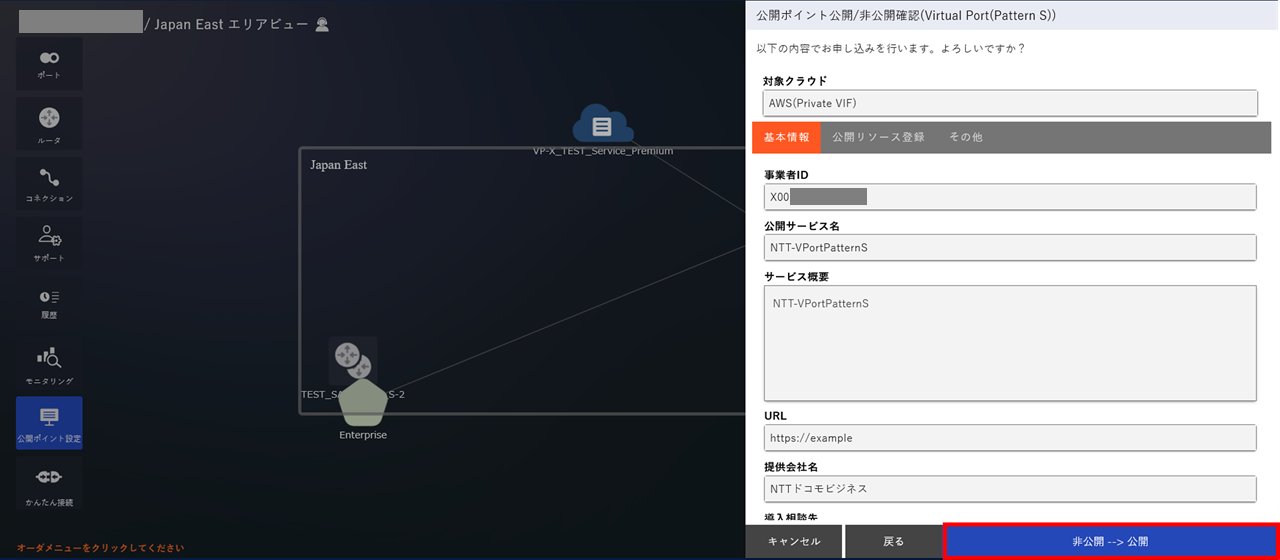
Task: Click the VP-X_TEST_Service_Premium label
Action: coord(603,151)
